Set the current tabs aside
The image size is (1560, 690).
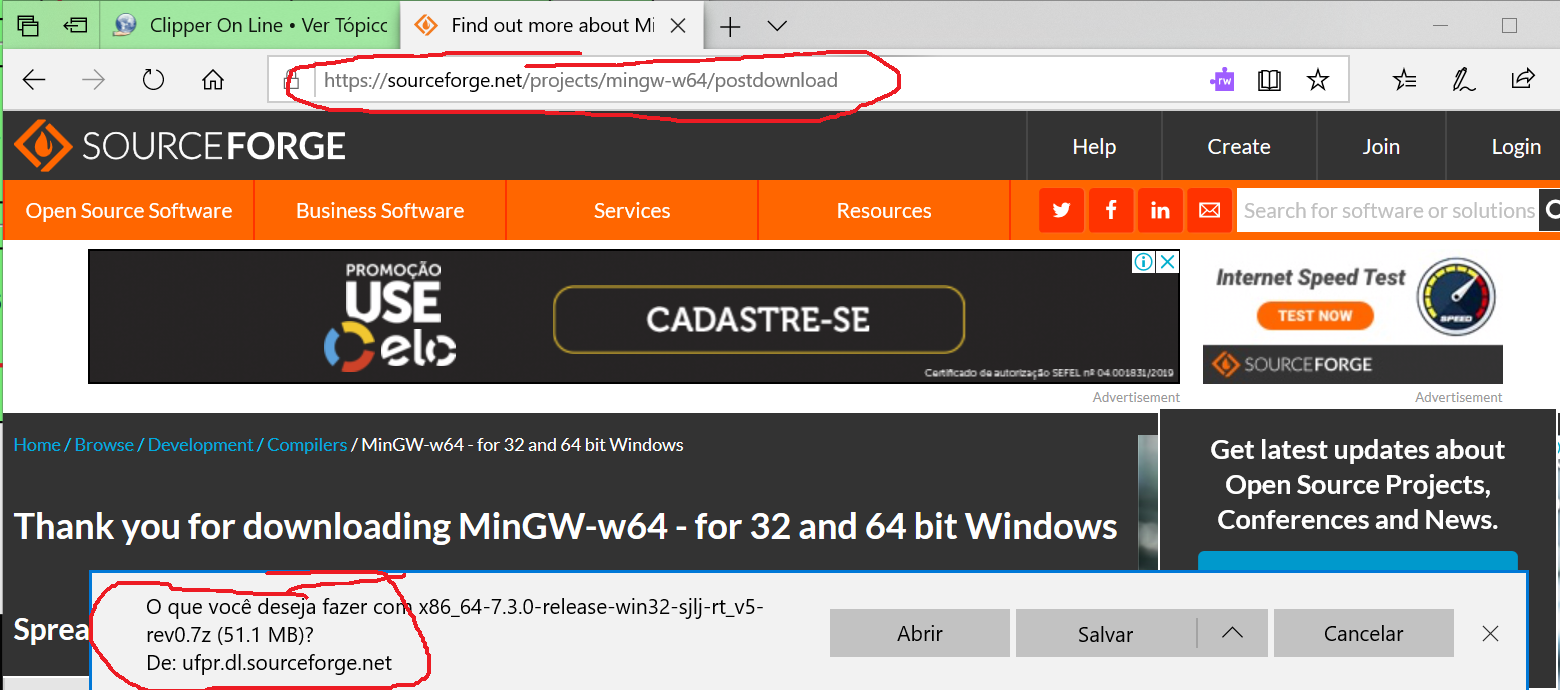pos(75,25)
